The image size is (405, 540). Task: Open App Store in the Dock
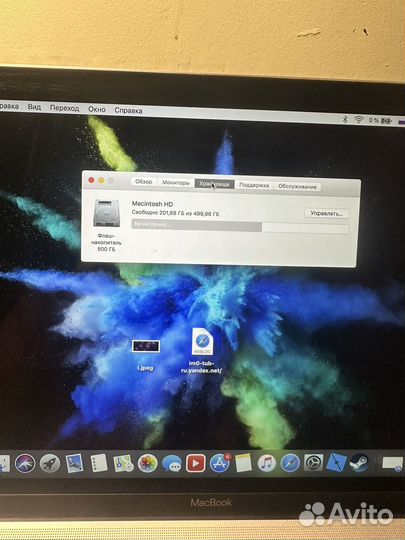click(x=220, y=463)
